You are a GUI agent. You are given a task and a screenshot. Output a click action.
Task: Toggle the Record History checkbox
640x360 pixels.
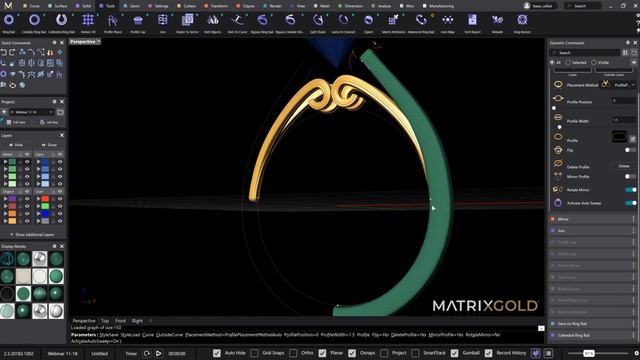click(489, 353)
